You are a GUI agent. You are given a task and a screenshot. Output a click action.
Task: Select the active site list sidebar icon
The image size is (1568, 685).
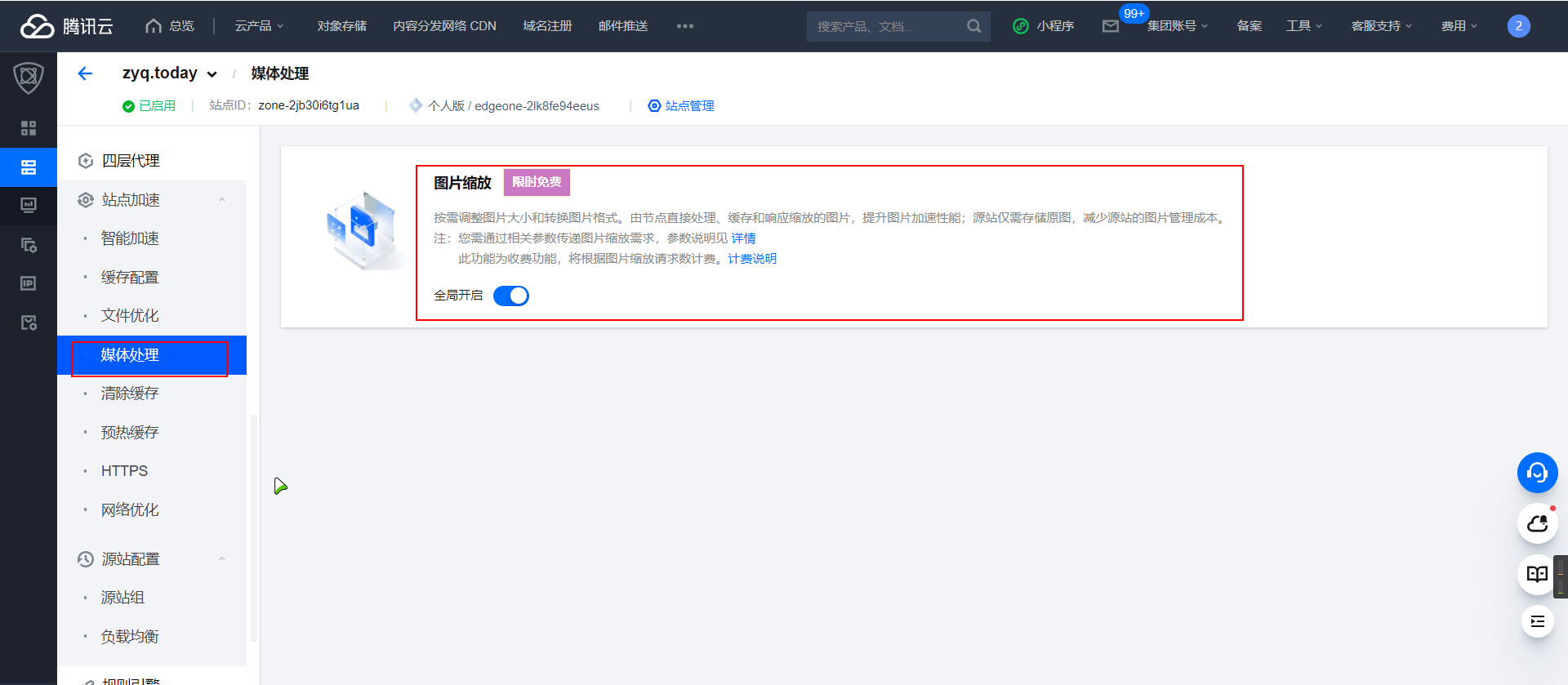click(x=29, y=167)
